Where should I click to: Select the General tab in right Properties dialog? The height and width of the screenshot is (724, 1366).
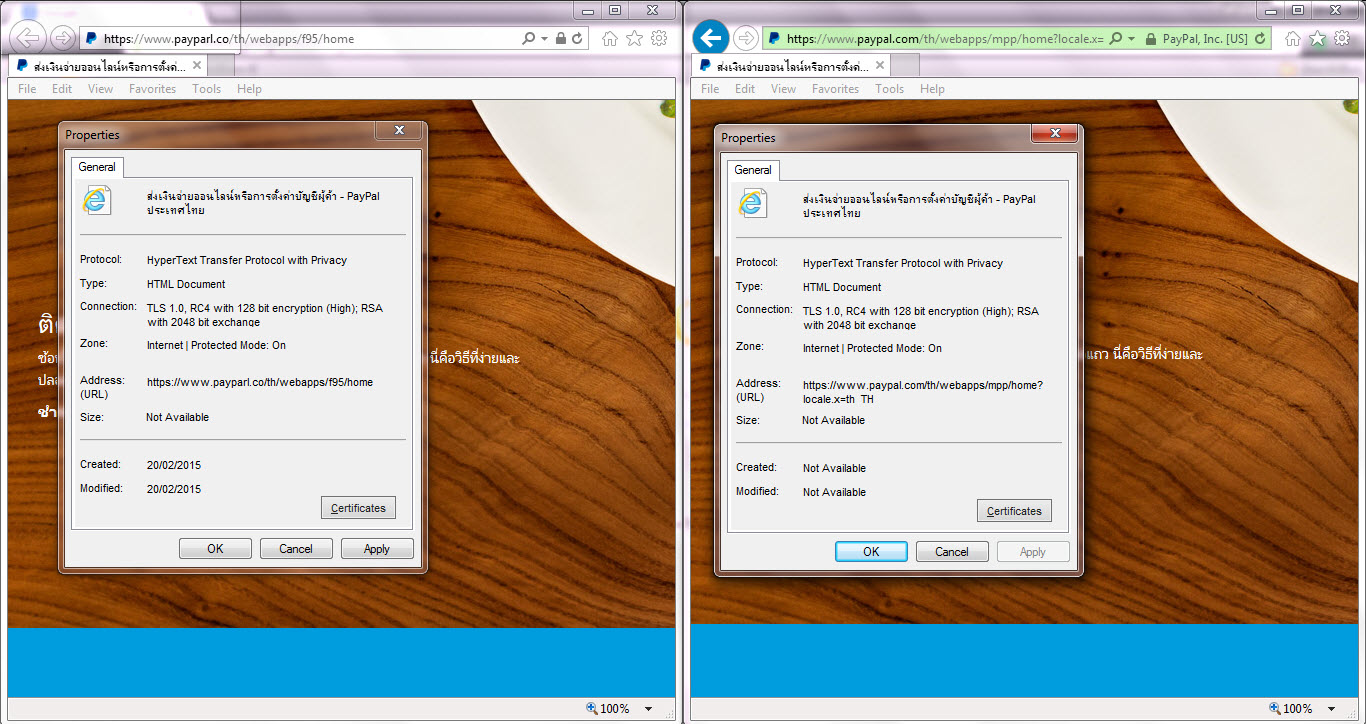[x=753, y=170]
